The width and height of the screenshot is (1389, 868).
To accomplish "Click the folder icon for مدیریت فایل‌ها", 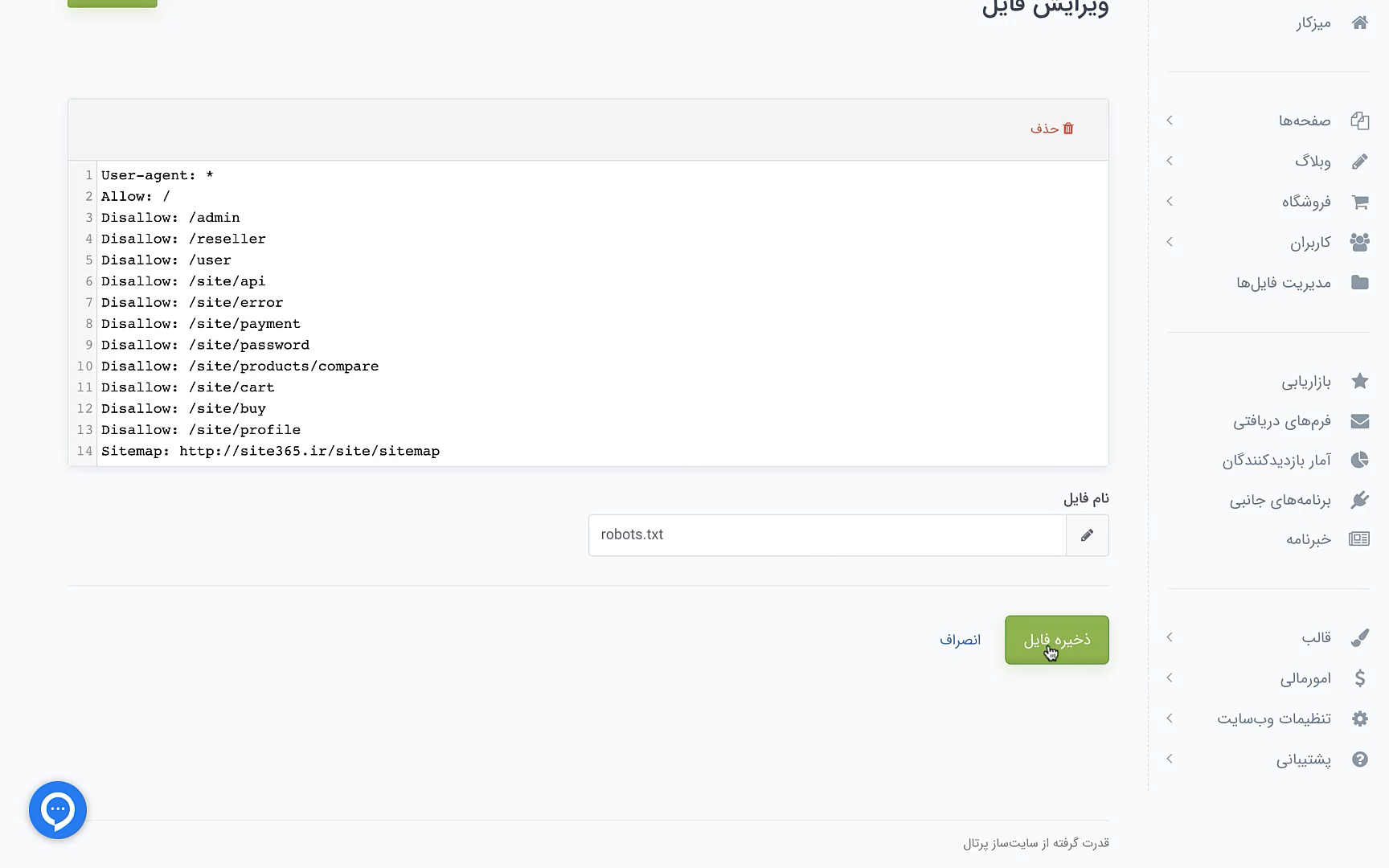I will click(1359, 282).
